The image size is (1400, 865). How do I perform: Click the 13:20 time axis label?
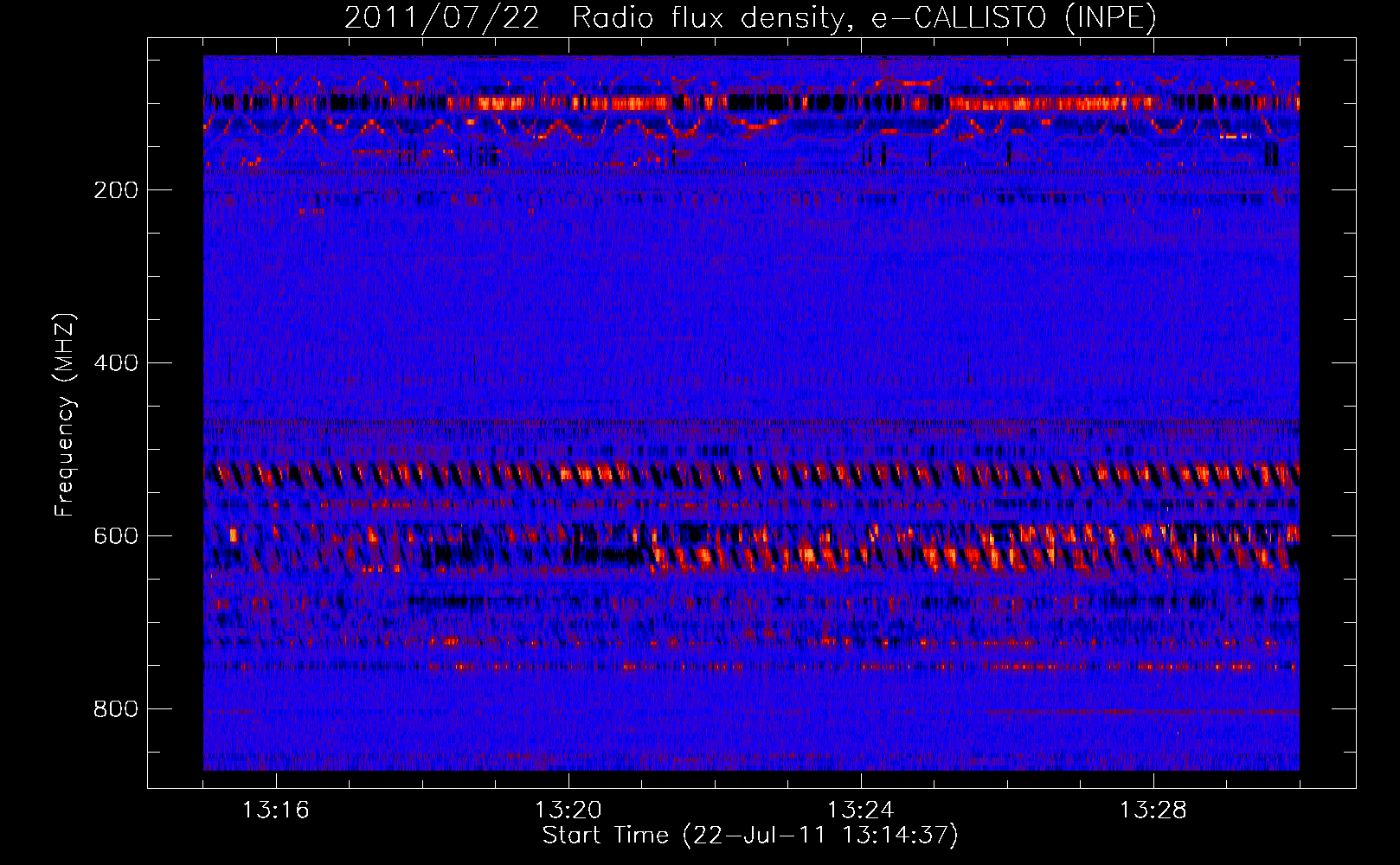coord(568,811)
